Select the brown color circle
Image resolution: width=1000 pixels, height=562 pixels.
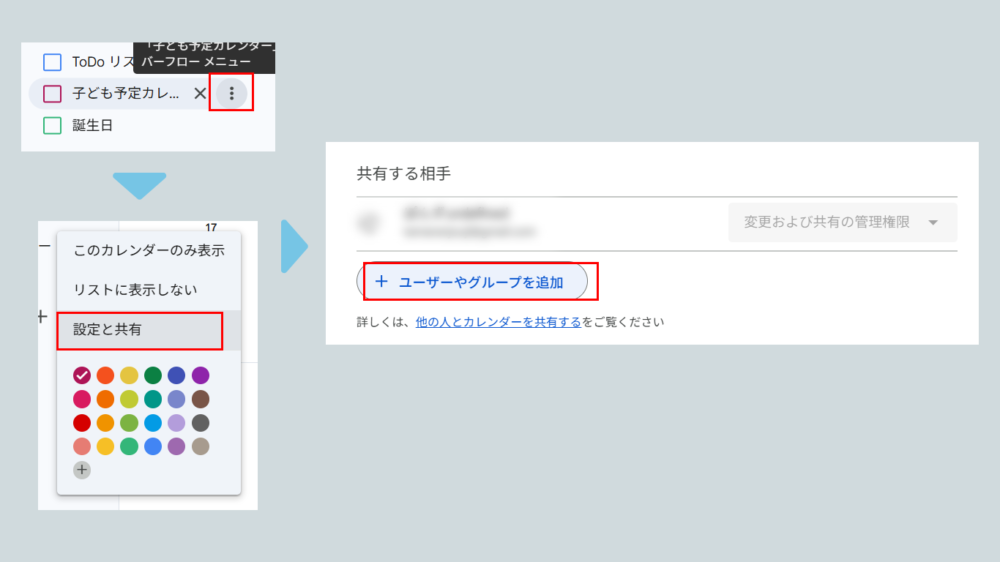200,399
